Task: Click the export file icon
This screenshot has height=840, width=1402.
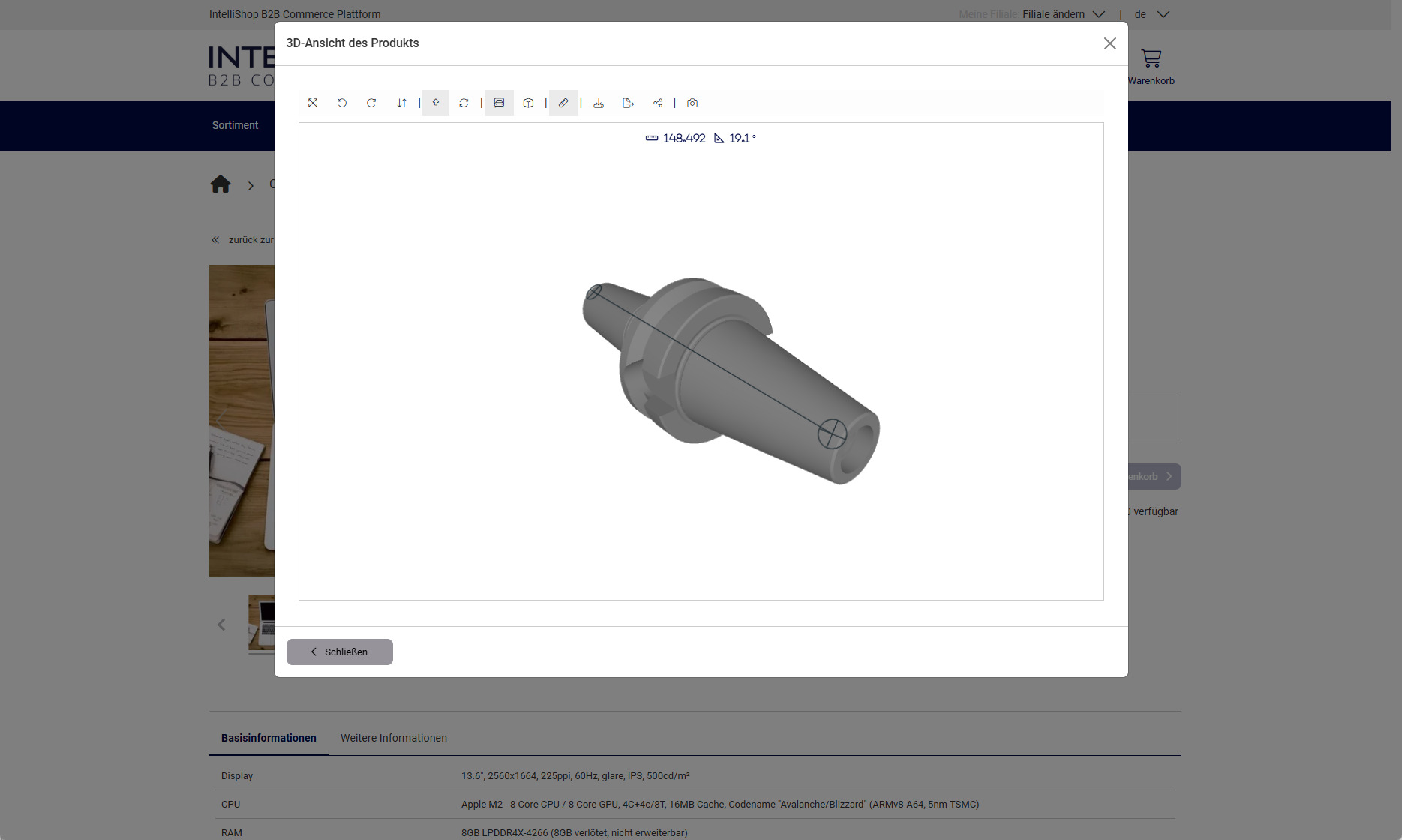Action: pyautogui.click(x=628, y=103)
